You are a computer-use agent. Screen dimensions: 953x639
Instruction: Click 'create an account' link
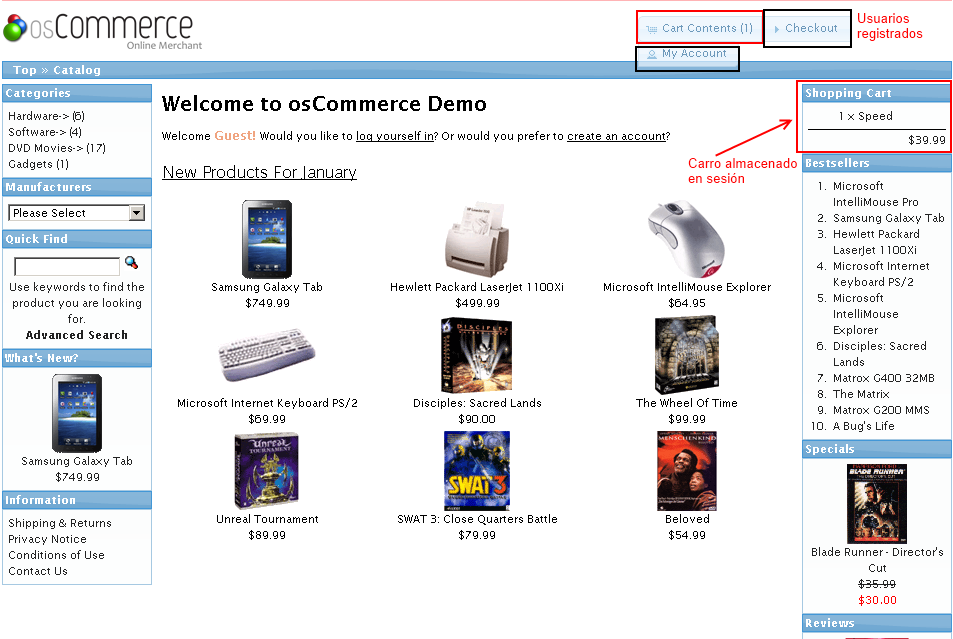coord(616,136)
